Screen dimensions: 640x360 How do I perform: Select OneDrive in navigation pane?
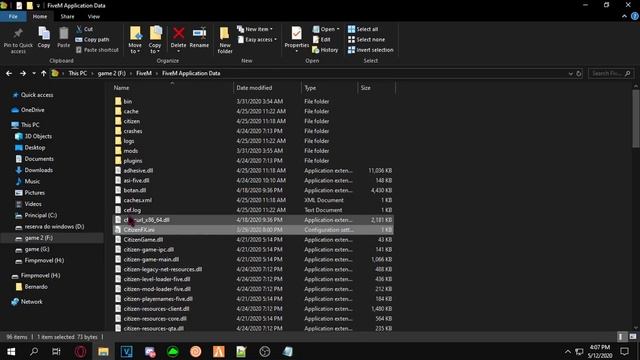pos(32,110)
